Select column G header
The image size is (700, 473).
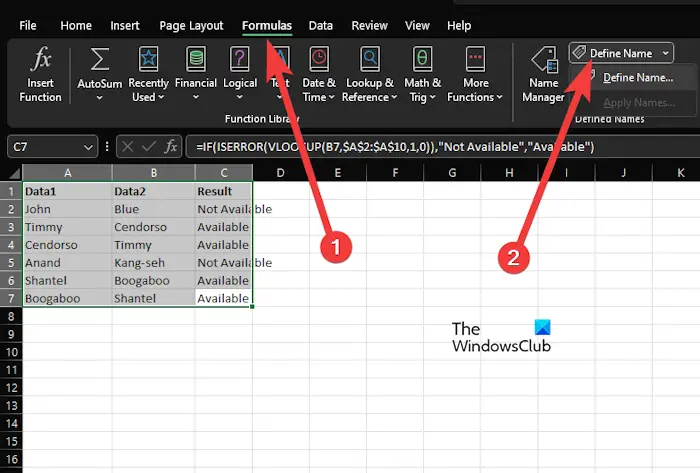[452, 173]
